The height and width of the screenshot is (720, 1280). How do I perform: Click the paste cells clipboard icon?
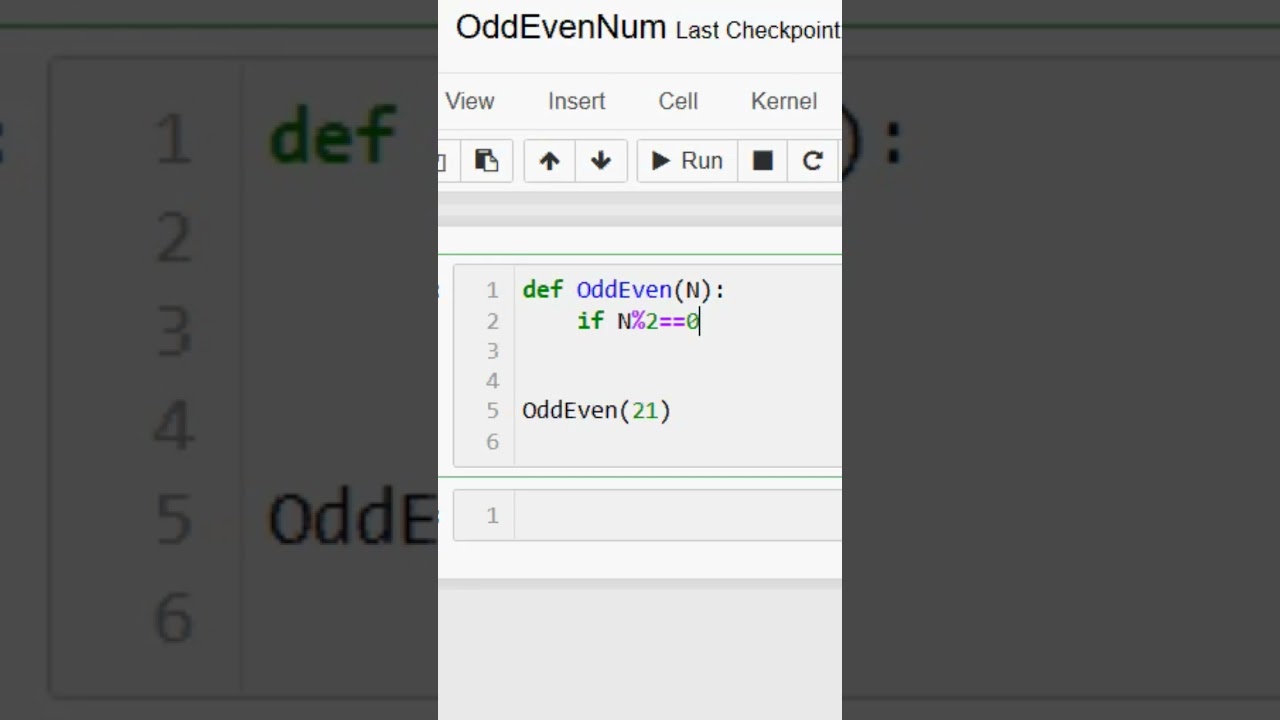pos(487,161)
